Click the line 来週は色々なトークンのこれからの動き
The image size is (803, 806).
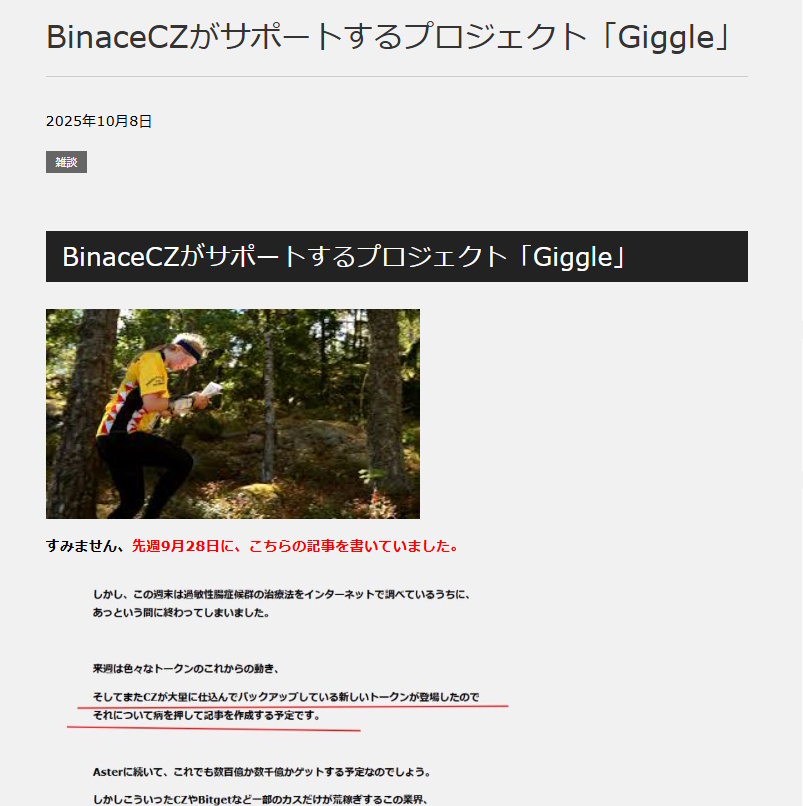[186, 669]
